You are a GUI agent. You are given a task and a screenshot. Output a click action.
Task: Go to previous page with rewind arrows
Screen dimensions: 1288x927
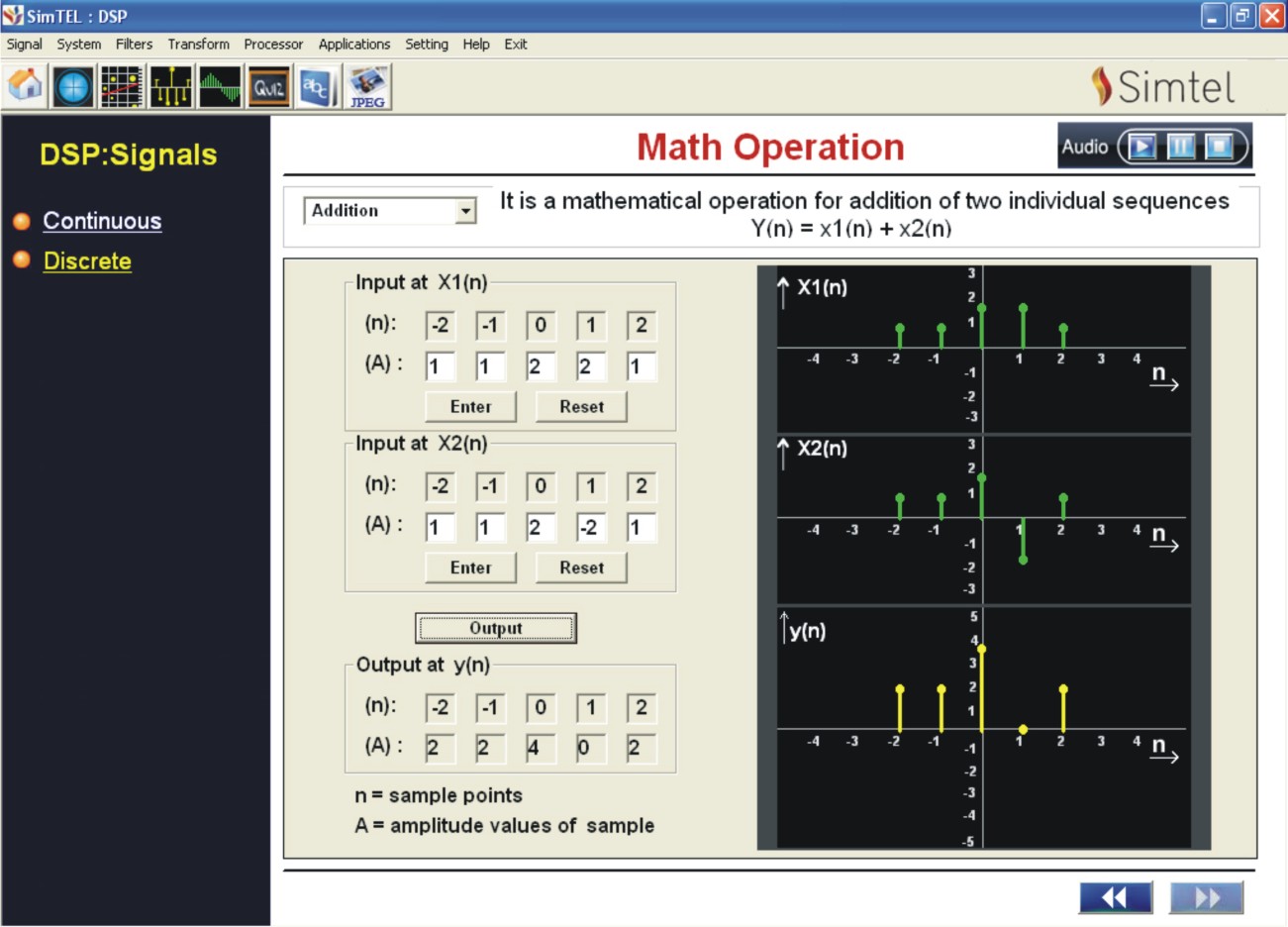click(x=1116, y=897)
